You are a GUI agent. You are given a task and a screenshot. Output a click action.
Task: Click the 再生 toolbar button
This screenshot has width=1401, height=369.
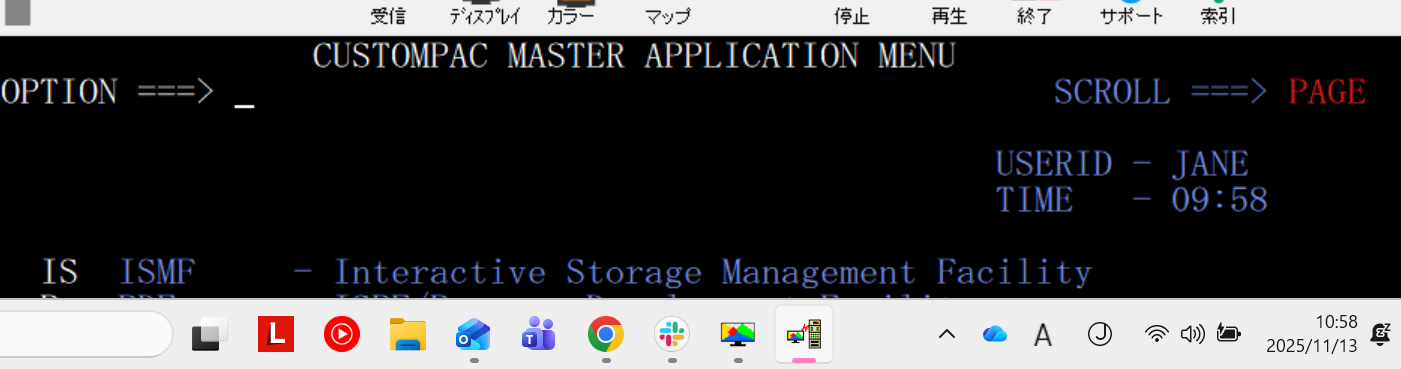click(949, 16)
